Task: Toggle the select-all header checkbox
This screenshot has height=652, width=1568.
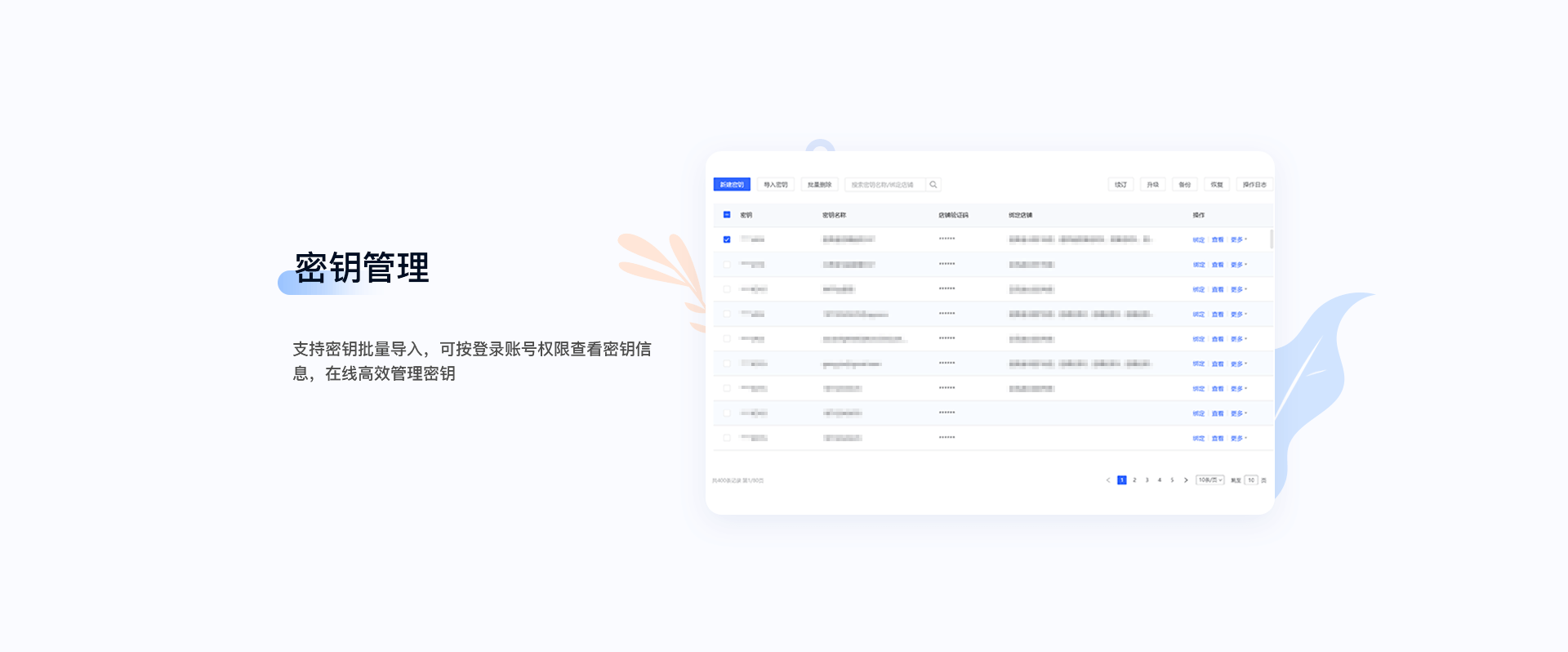Action: pyautogui.click(x=727, y=215)
